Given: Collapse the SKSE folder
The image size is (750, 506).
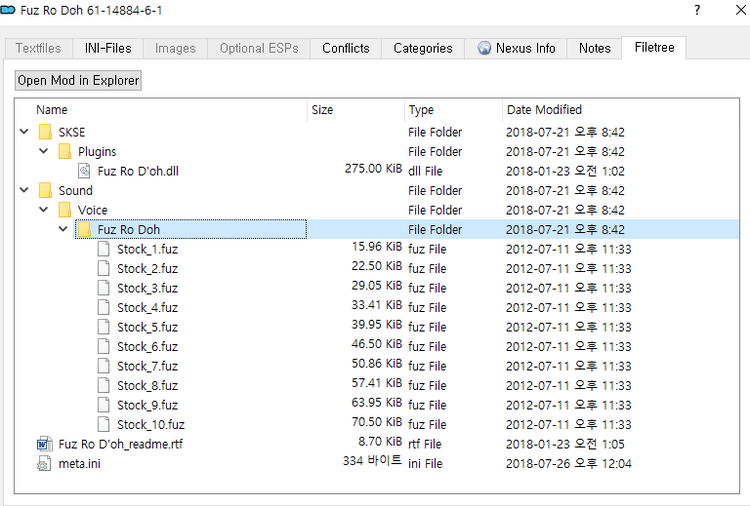Looking at the screenshot, I should tap(24, 132).
